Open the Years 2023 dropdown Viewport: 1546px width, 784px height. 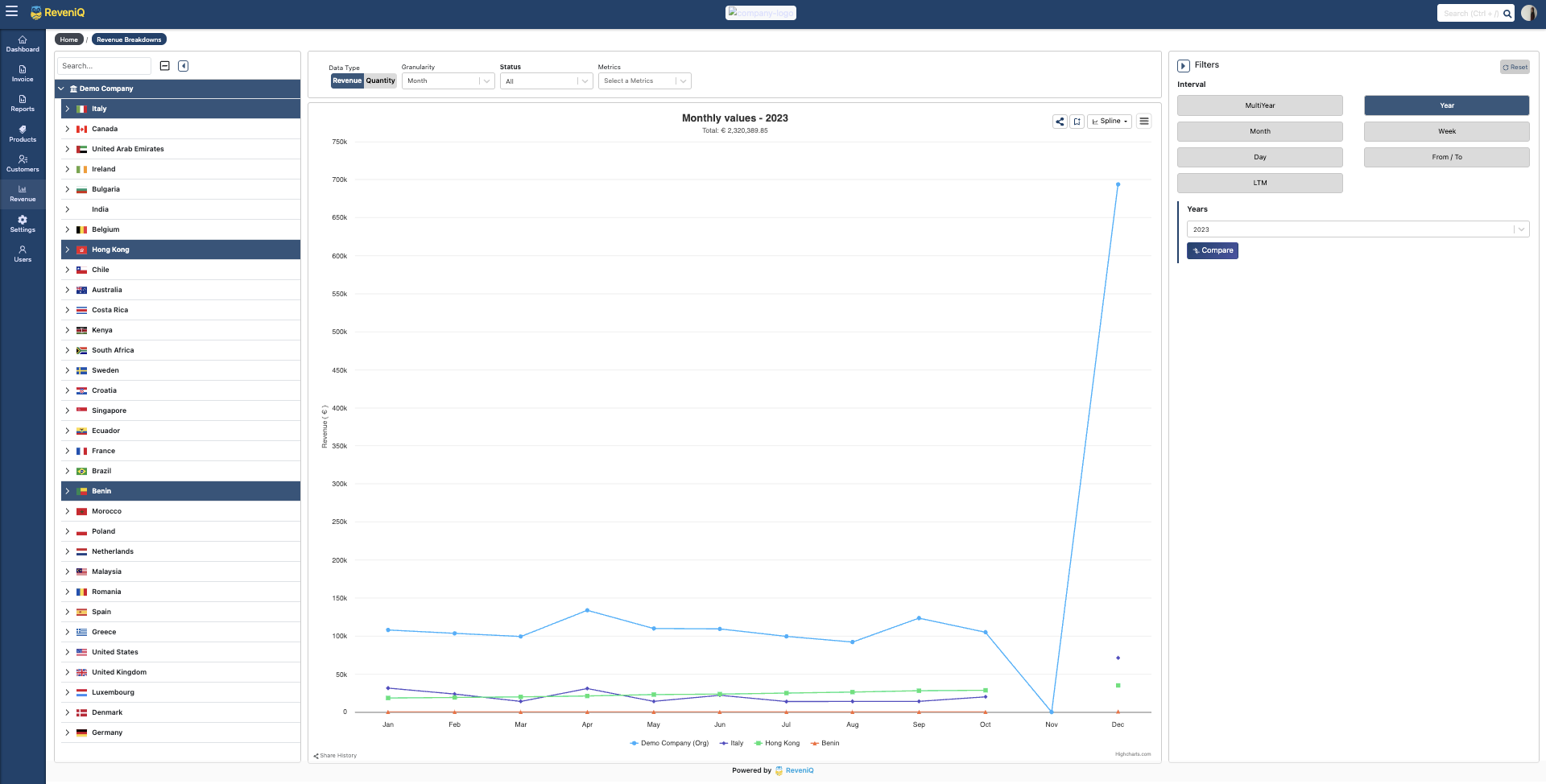tap(1358, 229)
